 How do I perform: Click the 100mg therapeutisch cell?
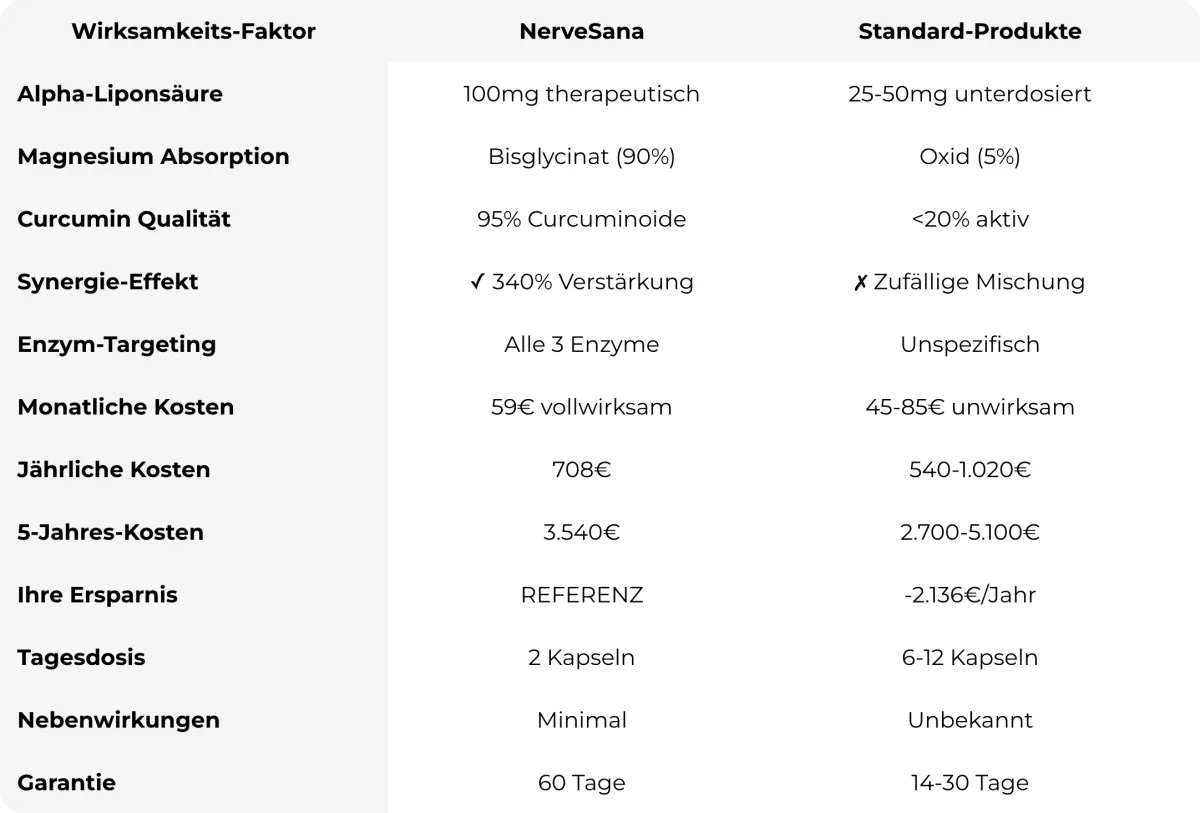(x=582, y=94)
